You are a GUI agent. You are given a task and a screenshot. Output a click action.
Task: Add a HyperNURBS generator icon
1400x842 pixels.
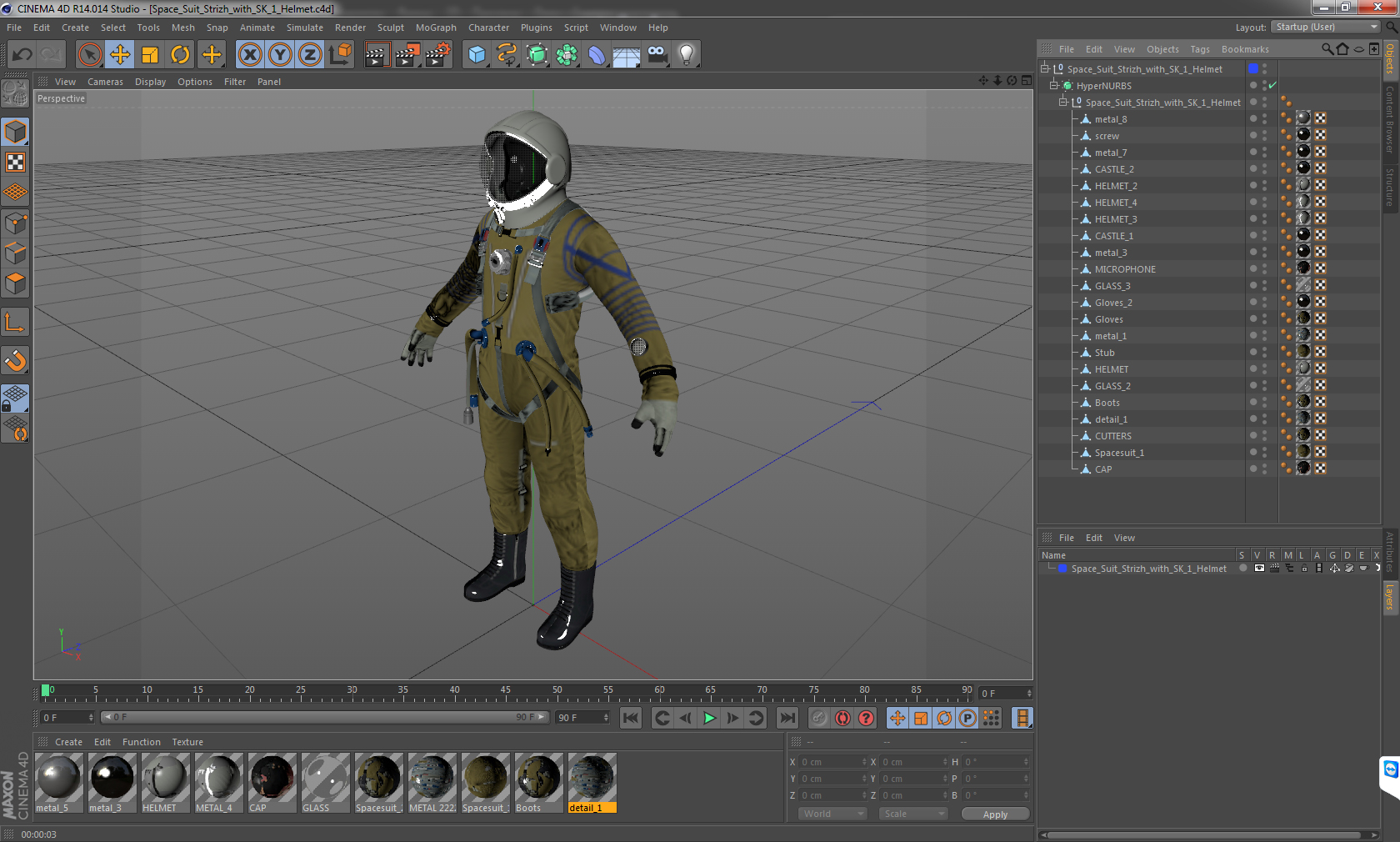pos(537,55)
